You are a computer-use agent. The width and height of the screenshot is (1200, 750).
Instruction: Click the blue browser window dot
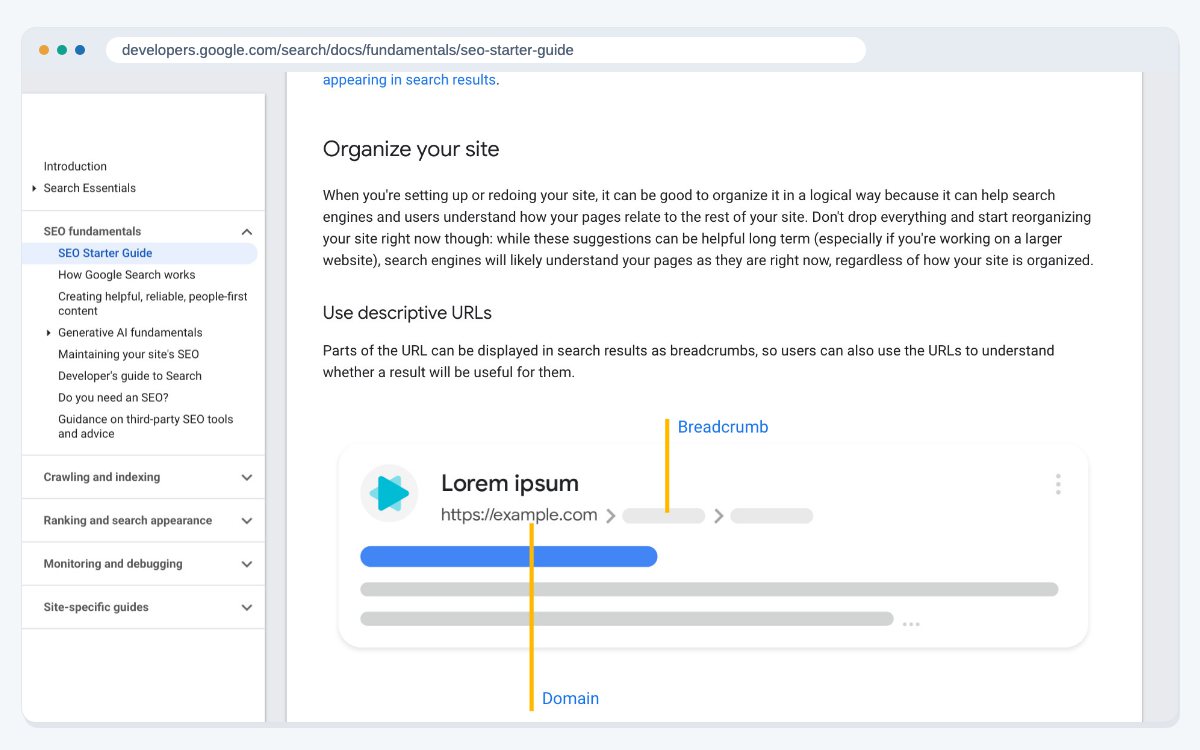coord(80,50)
